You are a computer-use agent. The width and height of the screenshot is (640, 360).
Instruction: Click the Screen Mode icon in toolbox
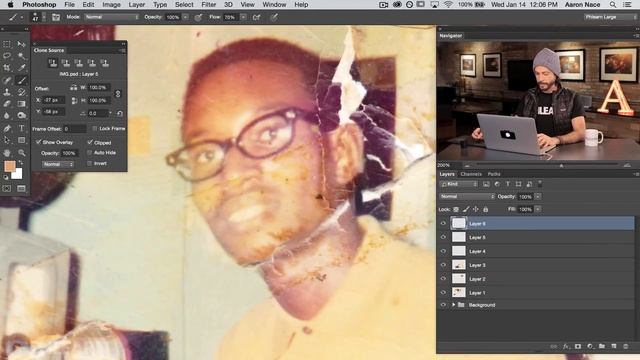[x=21, y=189]
